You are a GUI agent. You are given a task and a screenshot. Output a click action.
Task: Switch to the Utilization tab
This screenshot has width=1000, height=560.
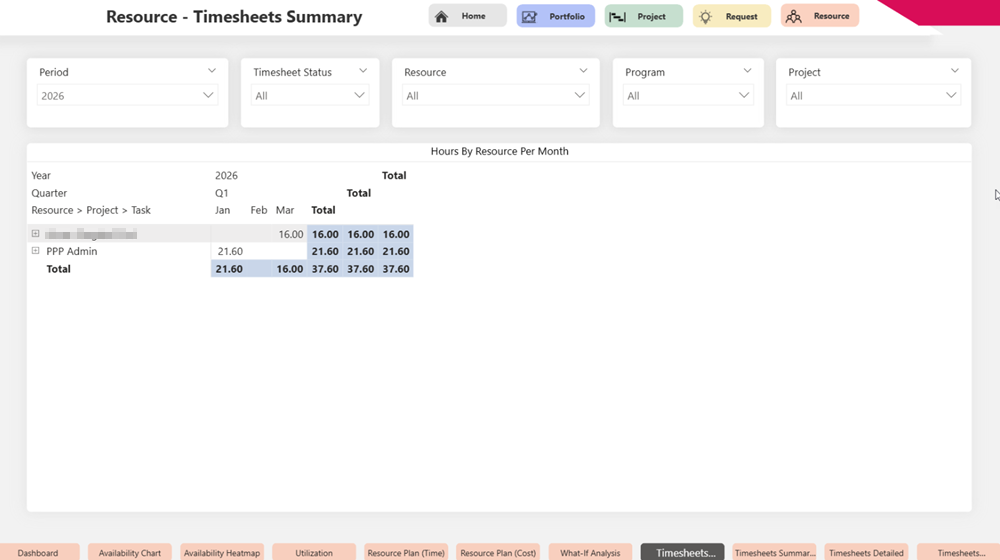pos(314,552)
